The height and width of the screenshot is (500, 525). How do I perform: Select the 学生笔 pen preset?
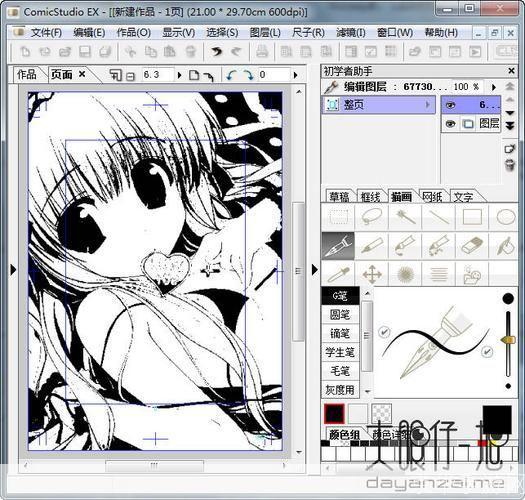(x=340, y=352)
